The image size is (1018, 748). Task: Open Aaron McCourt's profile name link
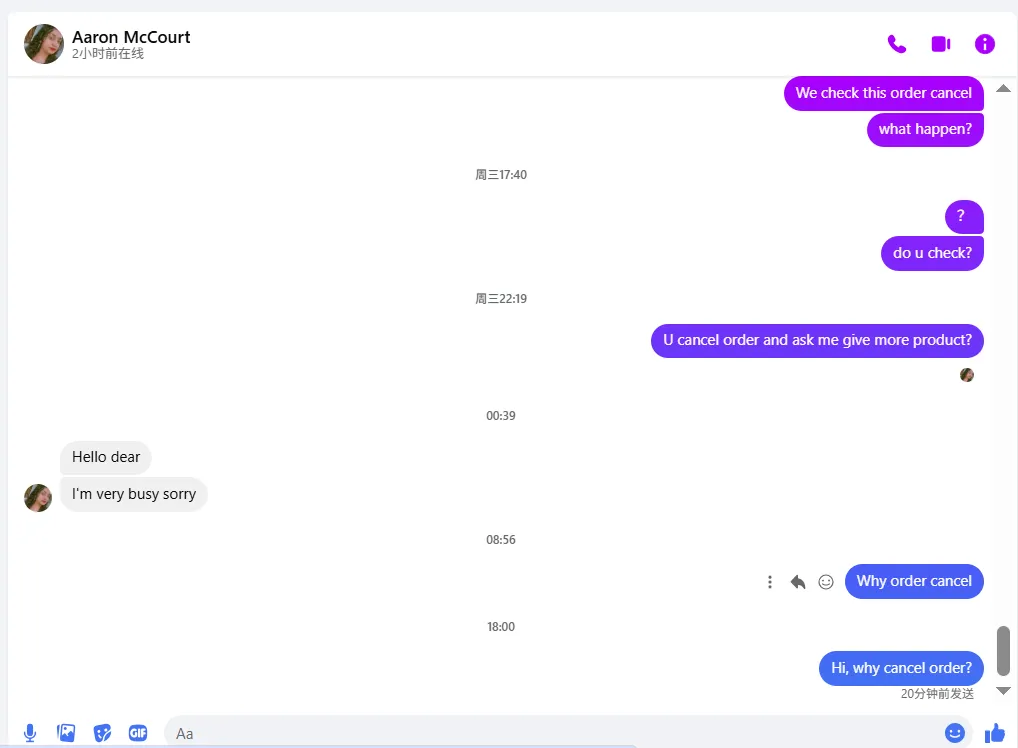point(131,37)
